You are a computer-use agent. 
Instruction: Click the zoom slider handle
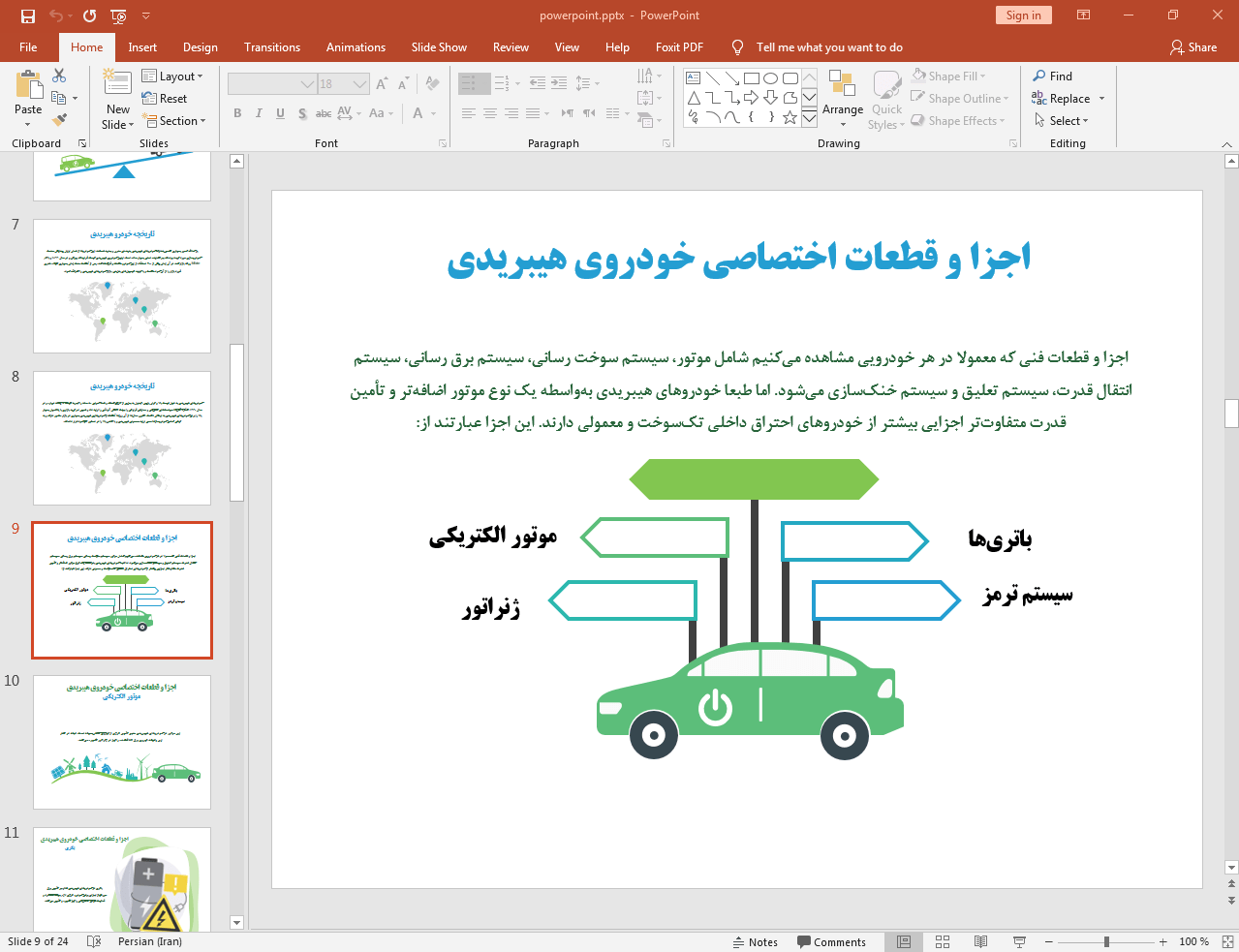[x=1106, y=941]
